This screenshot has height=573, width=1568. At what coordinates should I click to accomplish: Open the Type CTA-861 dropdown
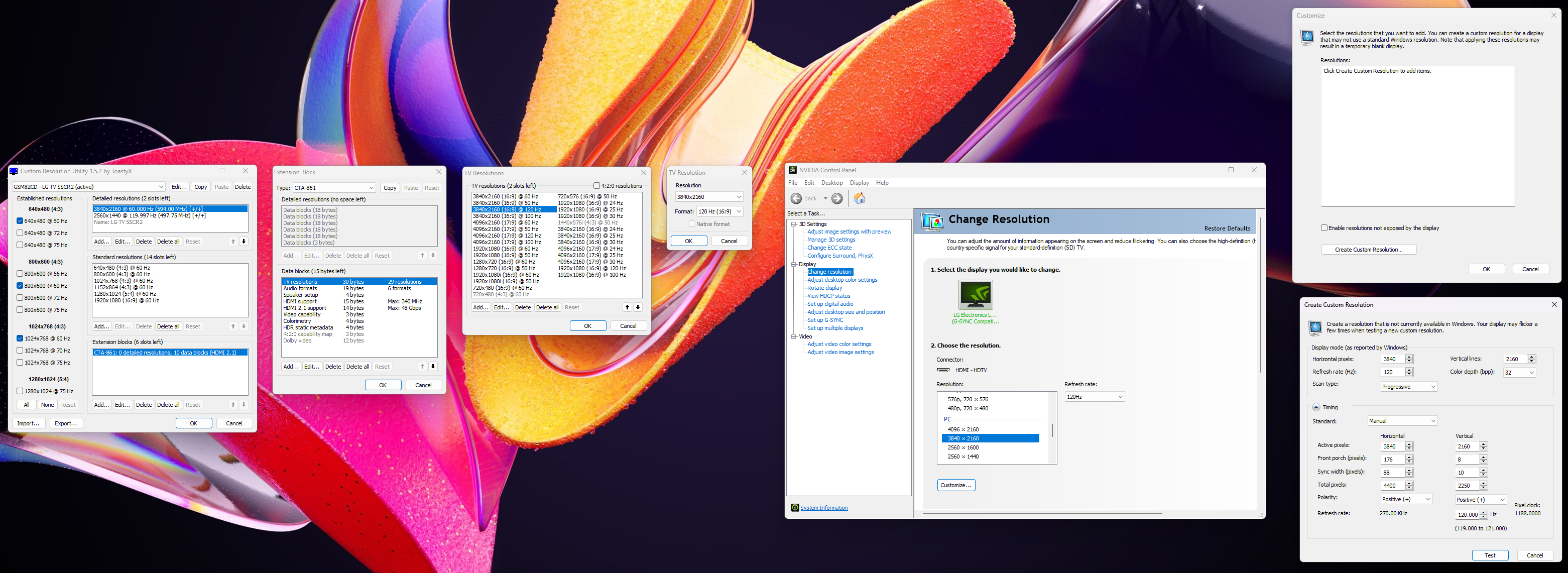(x=333, y=187)
